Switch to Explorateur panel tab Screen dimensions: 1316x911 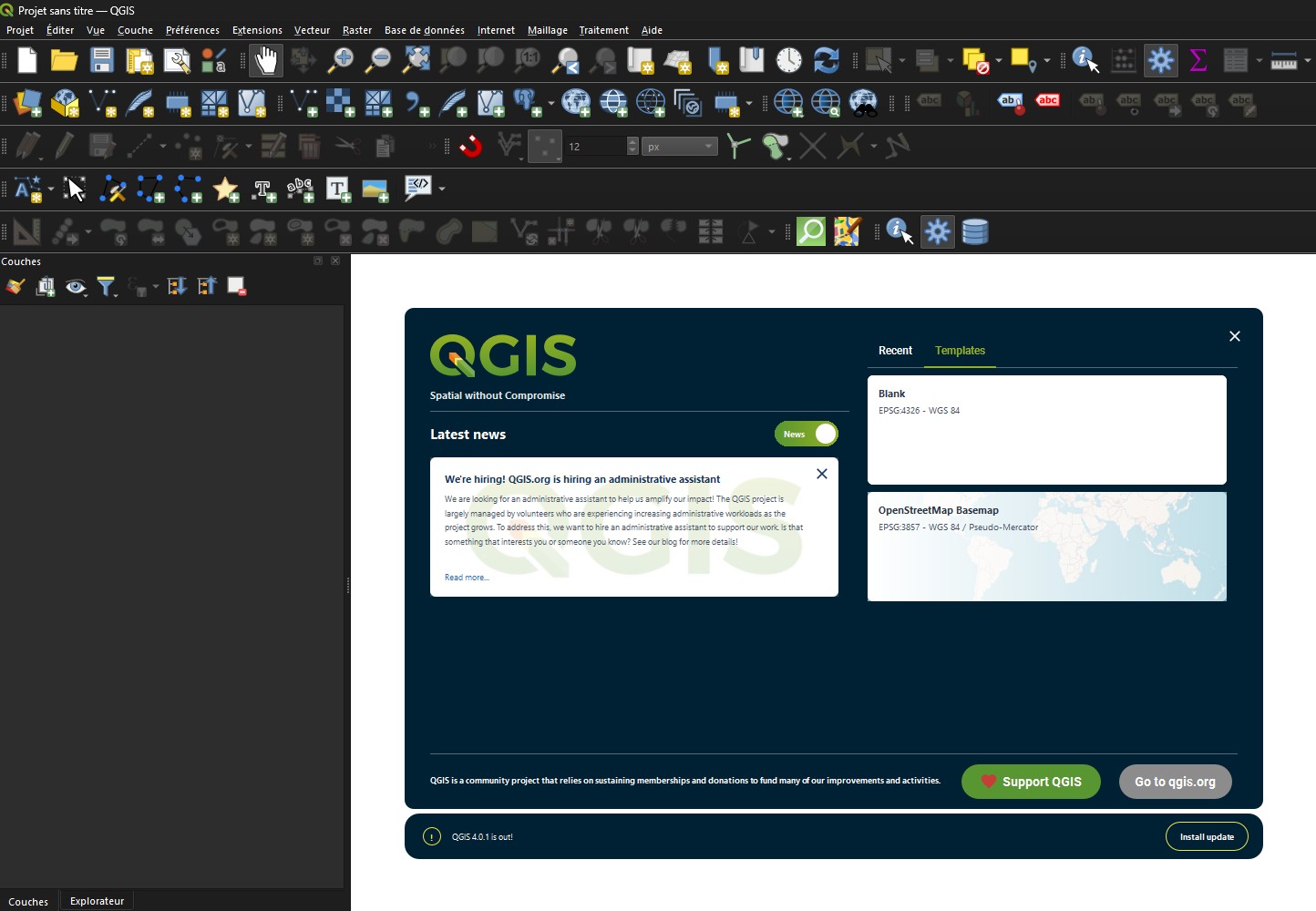97,901
